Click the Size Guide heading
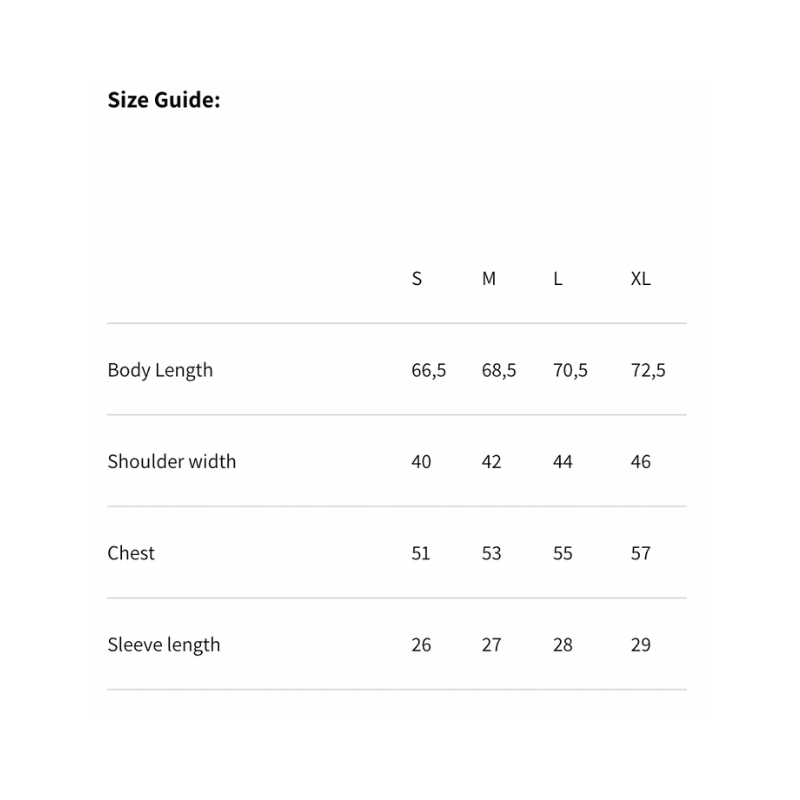The width and height of the screenshot is (800, 800). [x=164, y=100]
